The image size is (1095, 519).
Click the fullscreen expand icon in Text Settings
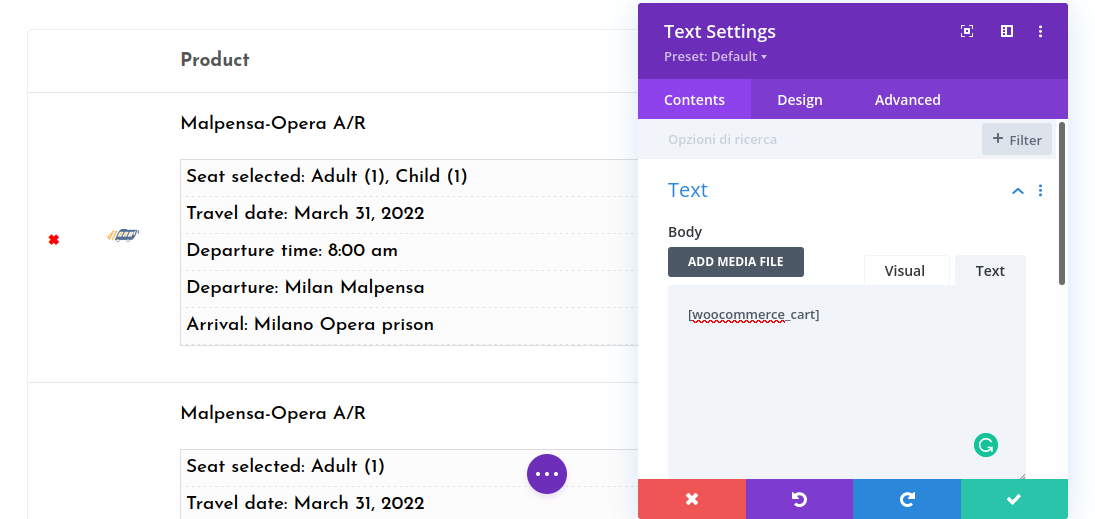click(x=967, y=31)
